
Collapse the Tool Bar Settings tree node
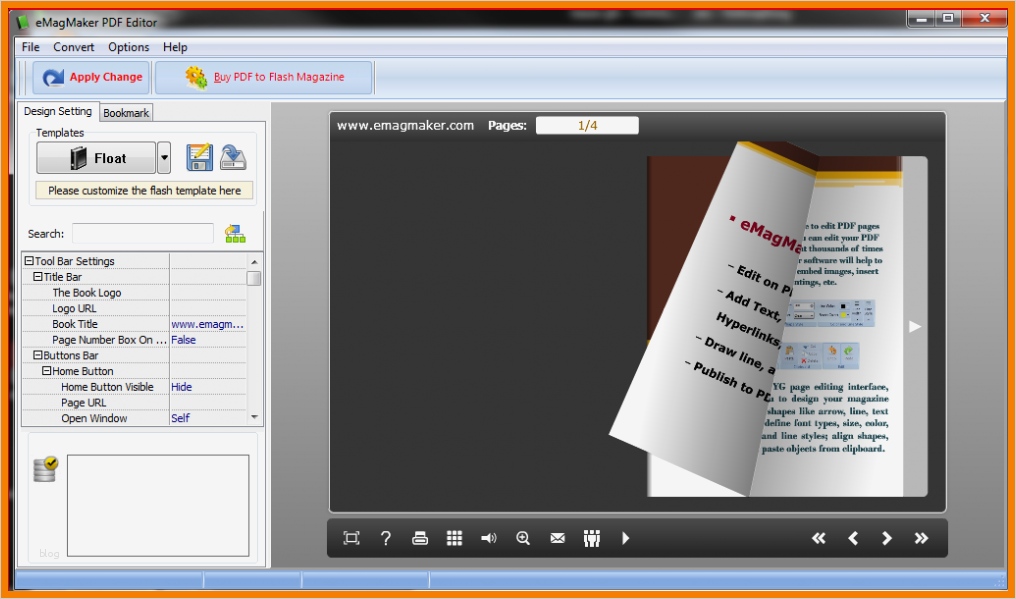click(27, 261)
